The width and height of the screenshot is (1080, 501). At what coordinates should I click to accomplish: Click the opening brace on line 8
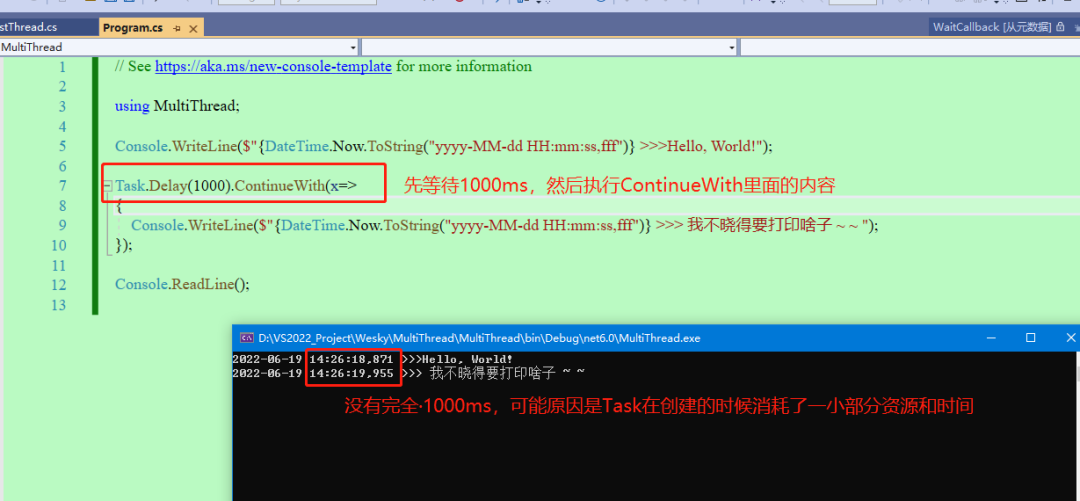point(119,206)
